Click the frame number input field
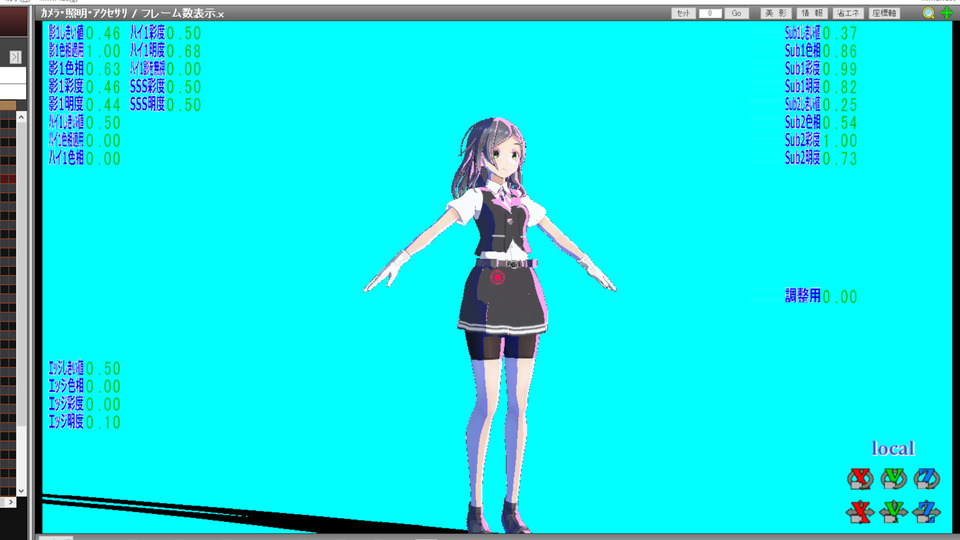 point(710,13)
